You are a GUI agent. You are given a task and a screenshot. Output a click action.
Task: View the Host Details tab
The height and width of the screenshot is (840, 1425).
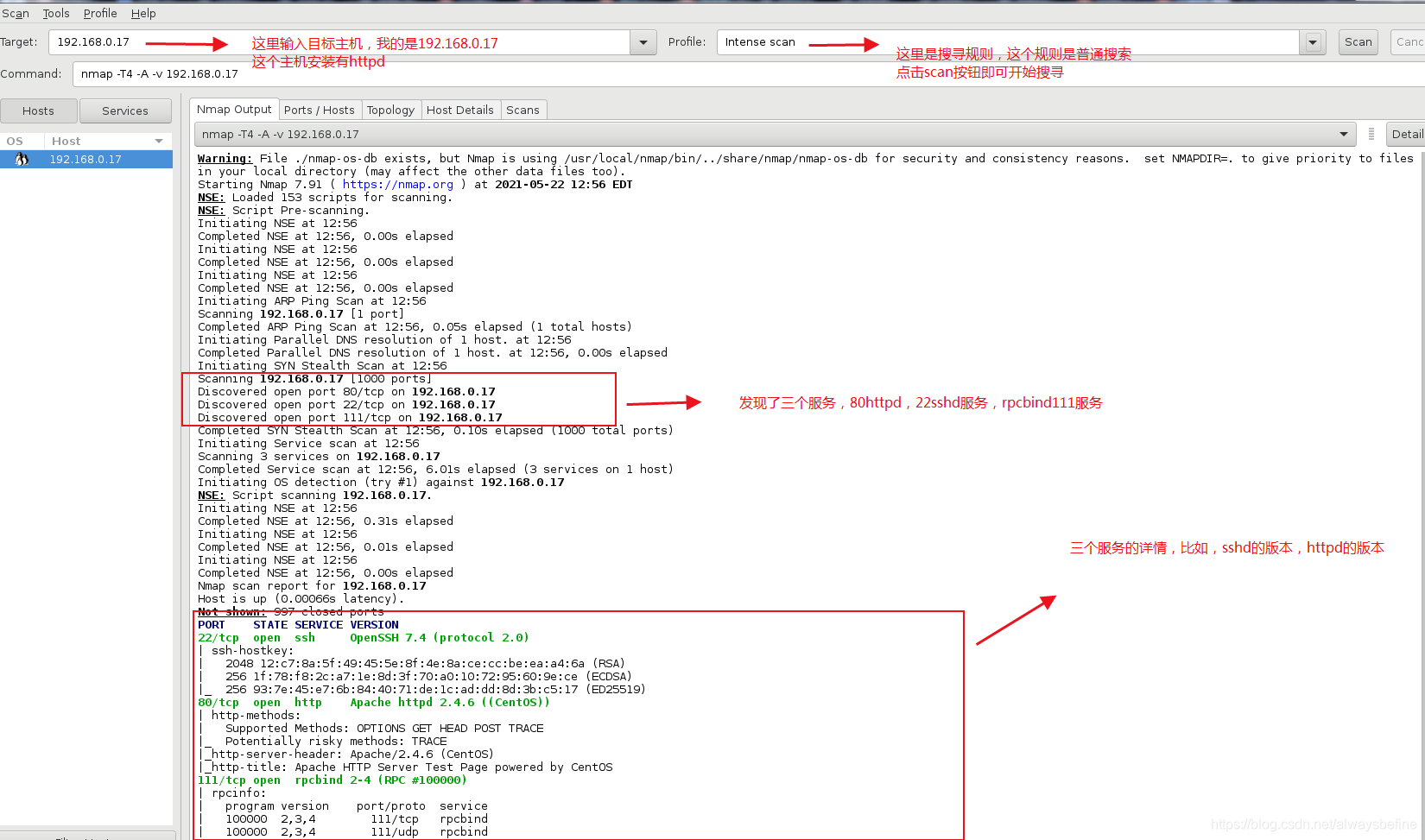point(460,110)
